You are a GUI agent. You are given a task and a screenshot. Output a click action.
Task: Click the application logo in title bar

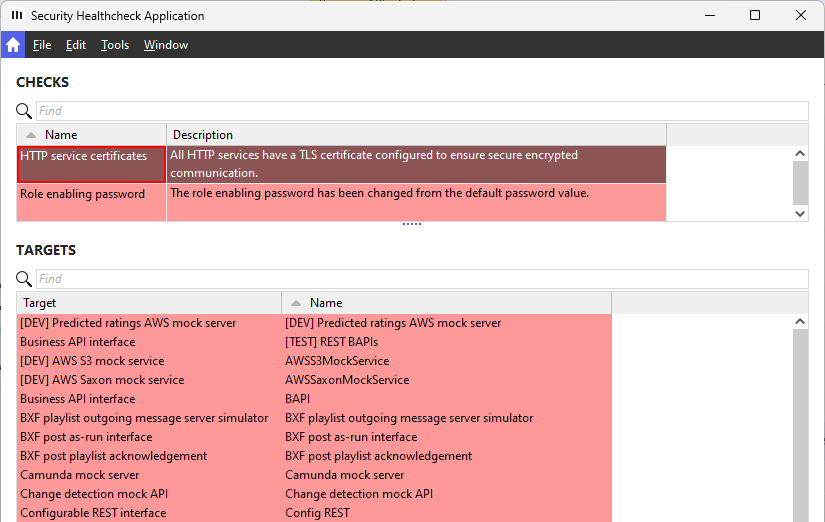tap(17, 16)
